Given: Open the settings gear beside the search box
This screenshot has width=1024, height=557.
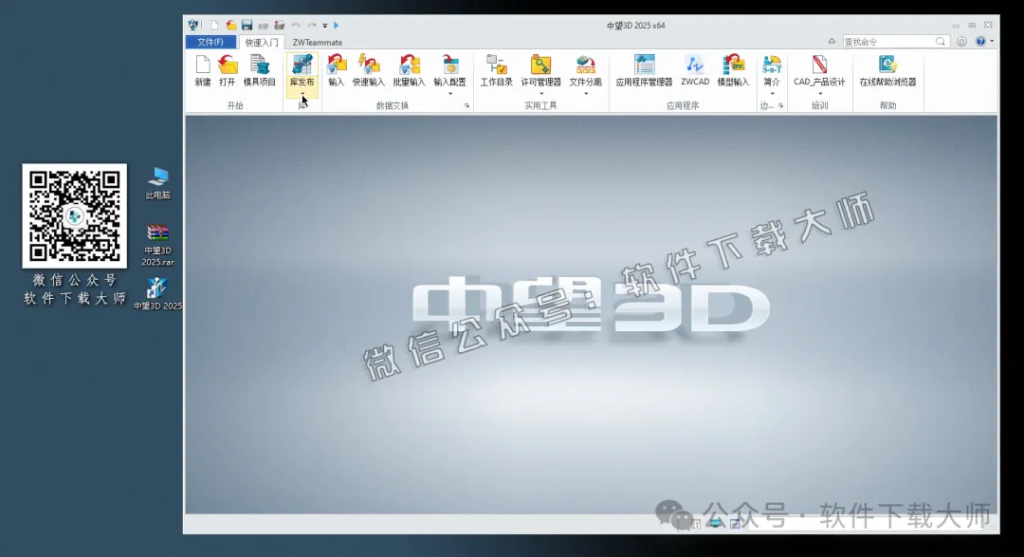Looking at the screenshot, I should [x=962, y=41].
